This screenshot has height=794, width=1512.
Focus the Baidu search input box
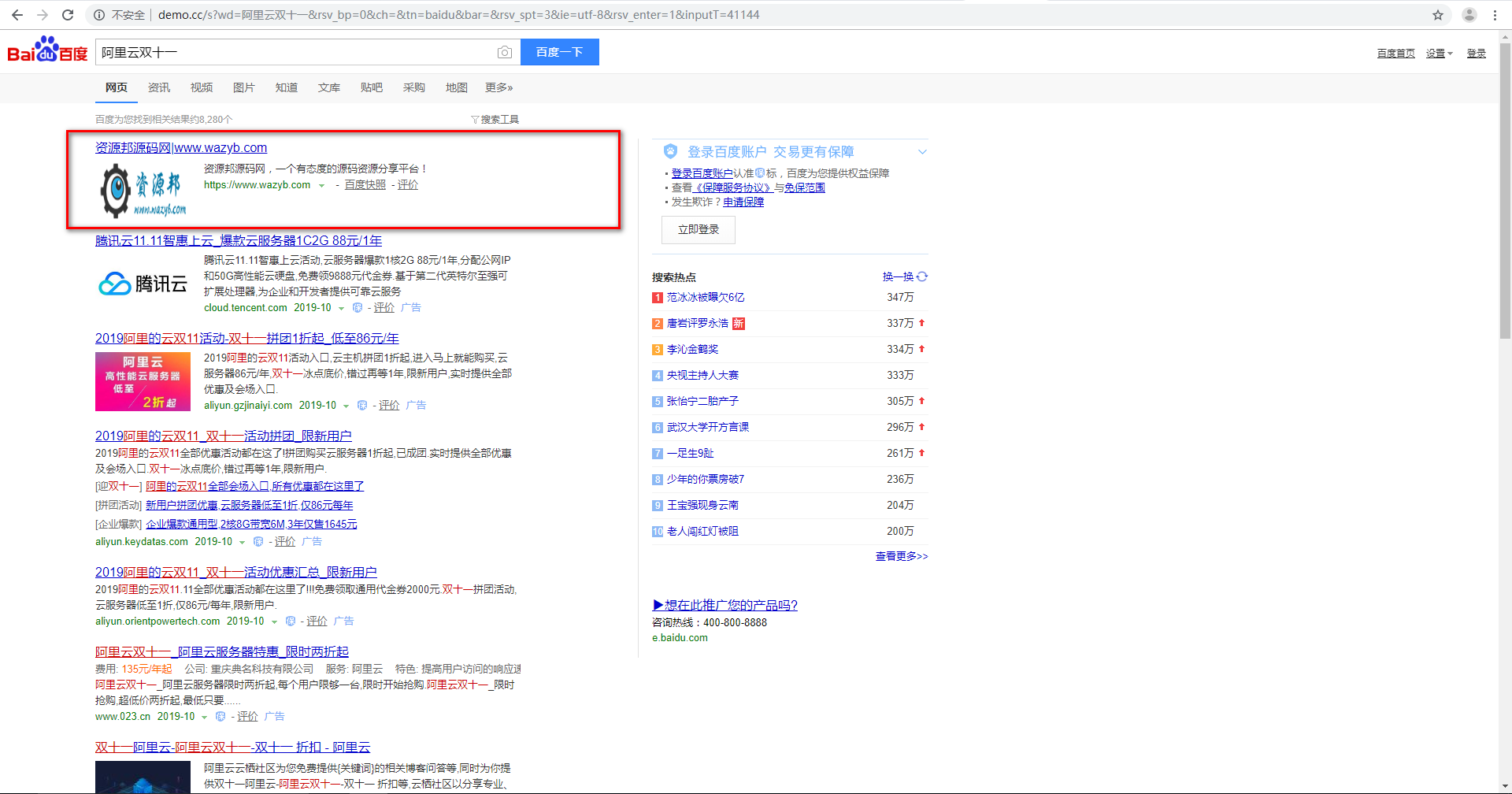[296, 52]
